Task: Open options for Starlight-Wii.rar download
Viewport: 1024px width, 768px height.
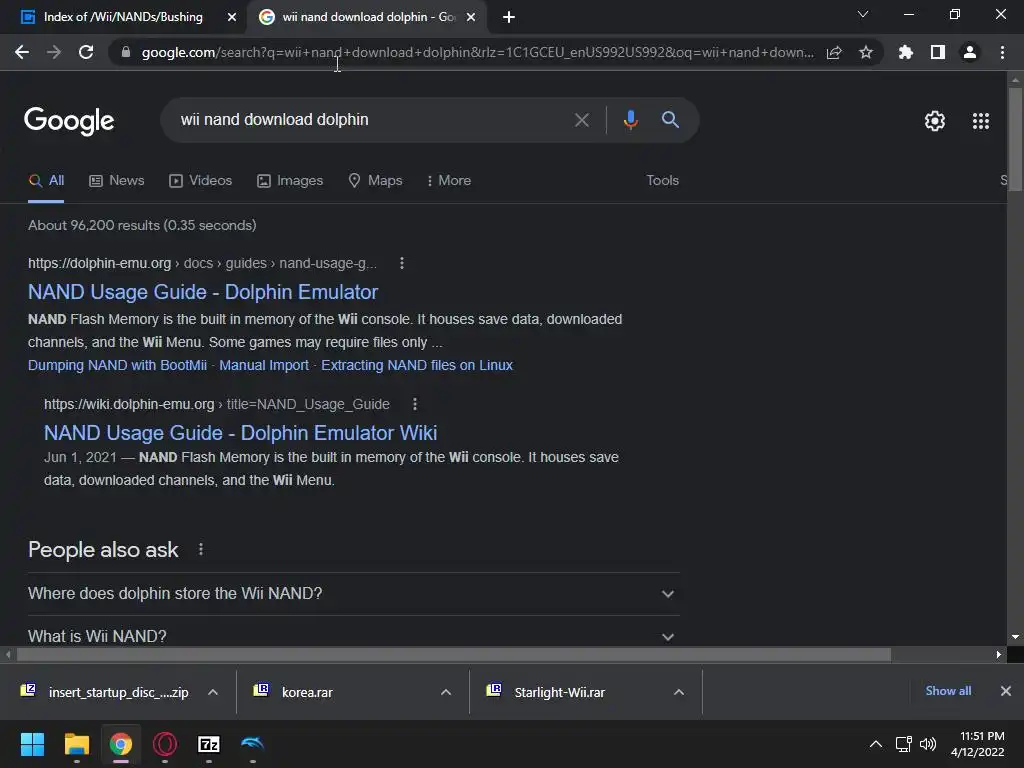Action: [x=679, y=692]
